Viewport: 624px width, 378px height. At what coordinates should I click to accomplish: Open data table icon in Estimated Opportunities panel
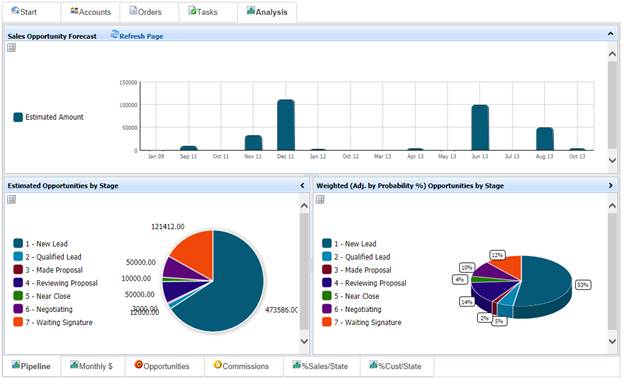(12, 199)
